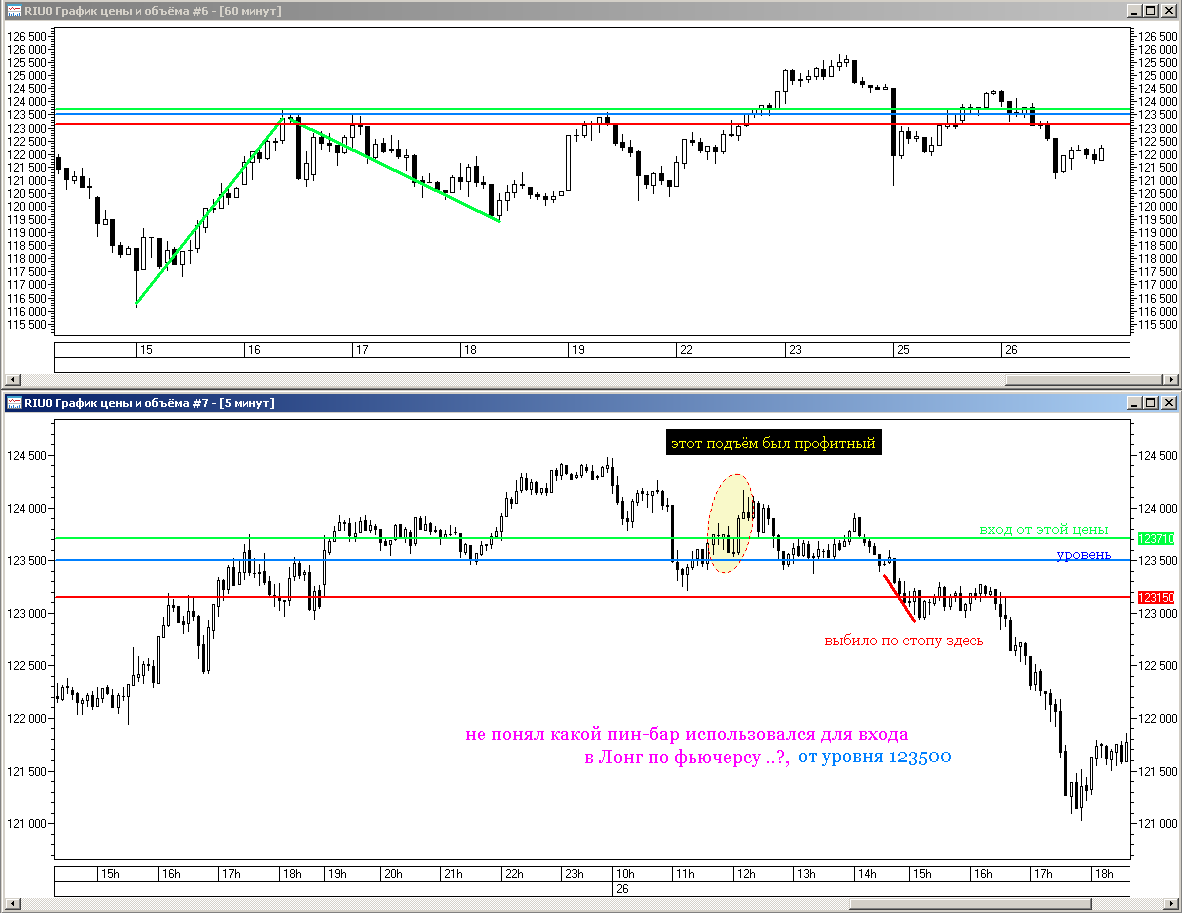This screenshot has height=913, width=1182.
Task: Click the red 123150 price tag
Action: click(1156, 597)
